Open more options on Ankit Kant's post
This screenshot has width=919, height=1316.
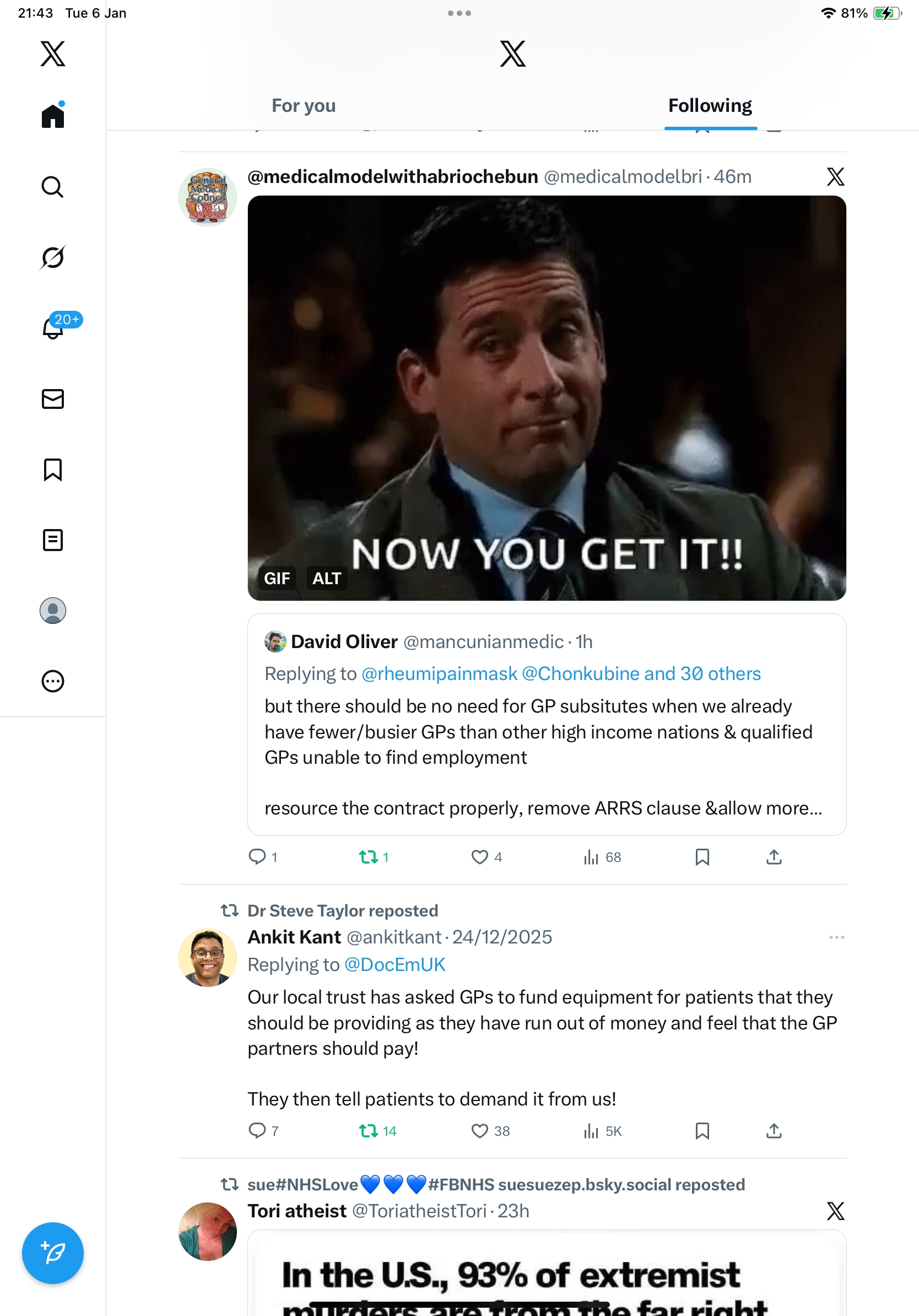tap(836, 938)
